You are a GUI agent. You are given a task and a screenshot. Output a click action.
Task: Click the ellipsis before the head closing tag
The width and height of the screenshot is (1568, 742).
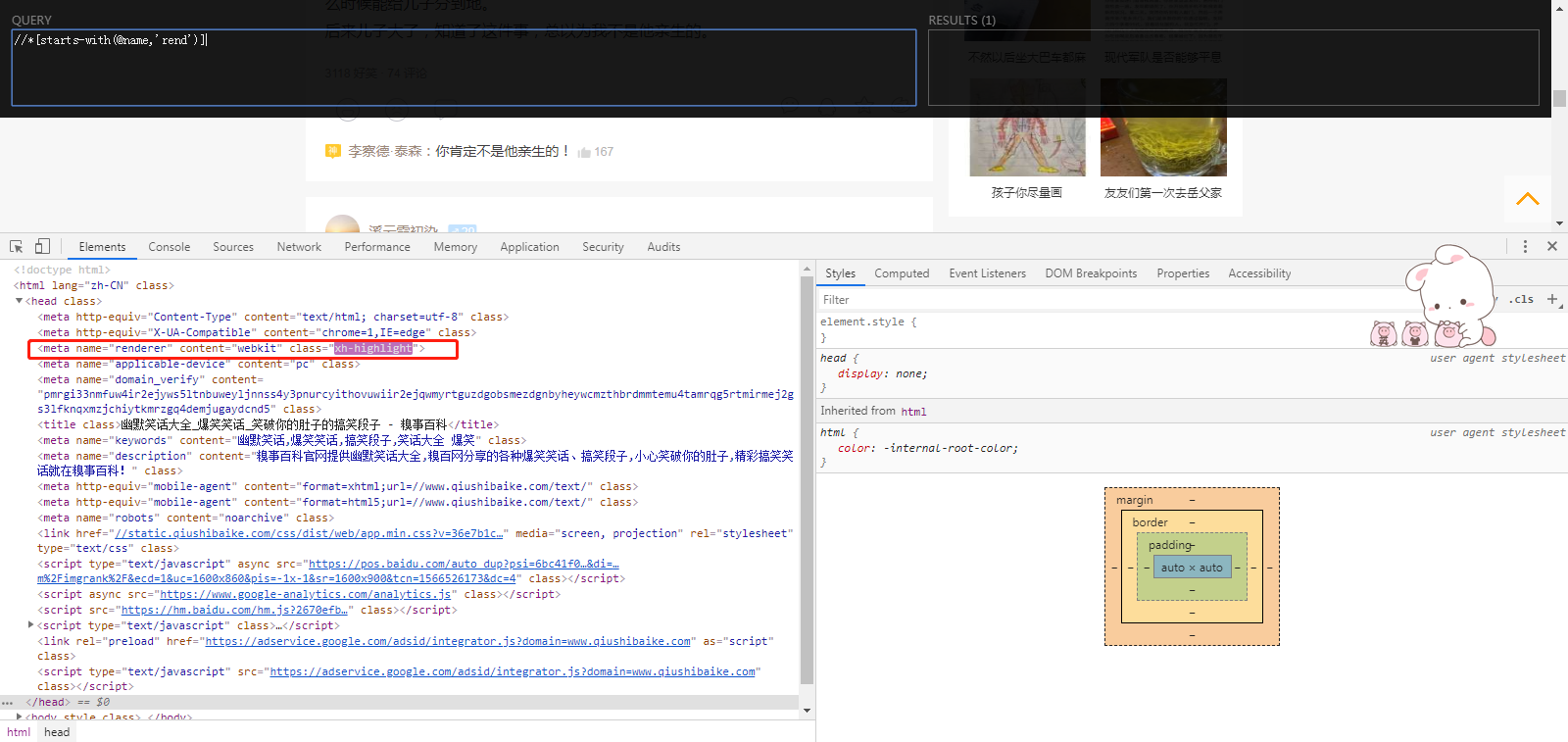(x=8, y=703)
